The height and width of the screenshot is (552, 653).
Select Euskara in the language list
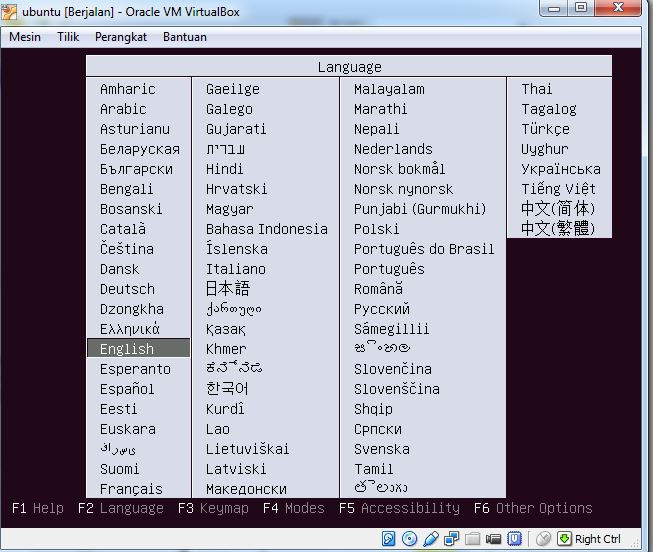pos(127,429)
